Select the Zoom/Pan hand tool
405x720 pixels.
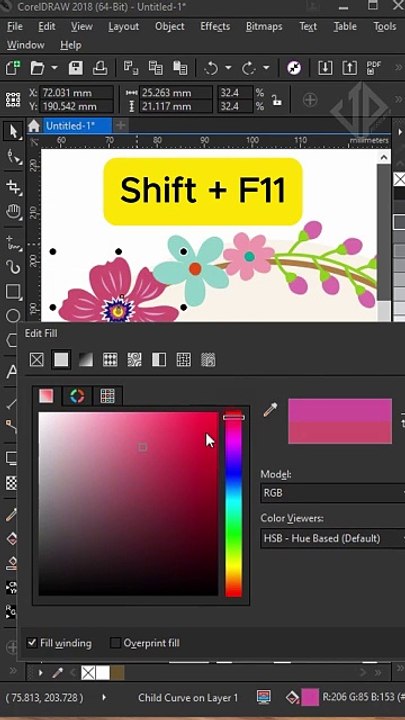pos(13,212)
